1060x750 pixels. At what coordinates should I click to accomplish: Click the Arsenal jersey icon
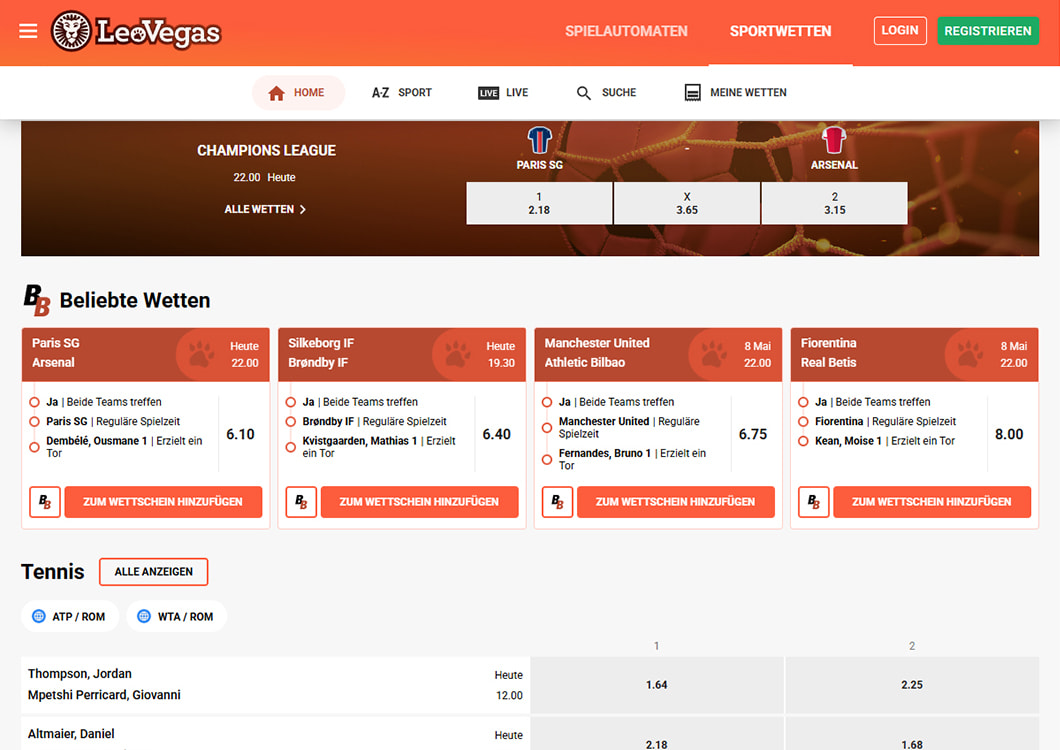click(x=834, y=140)
